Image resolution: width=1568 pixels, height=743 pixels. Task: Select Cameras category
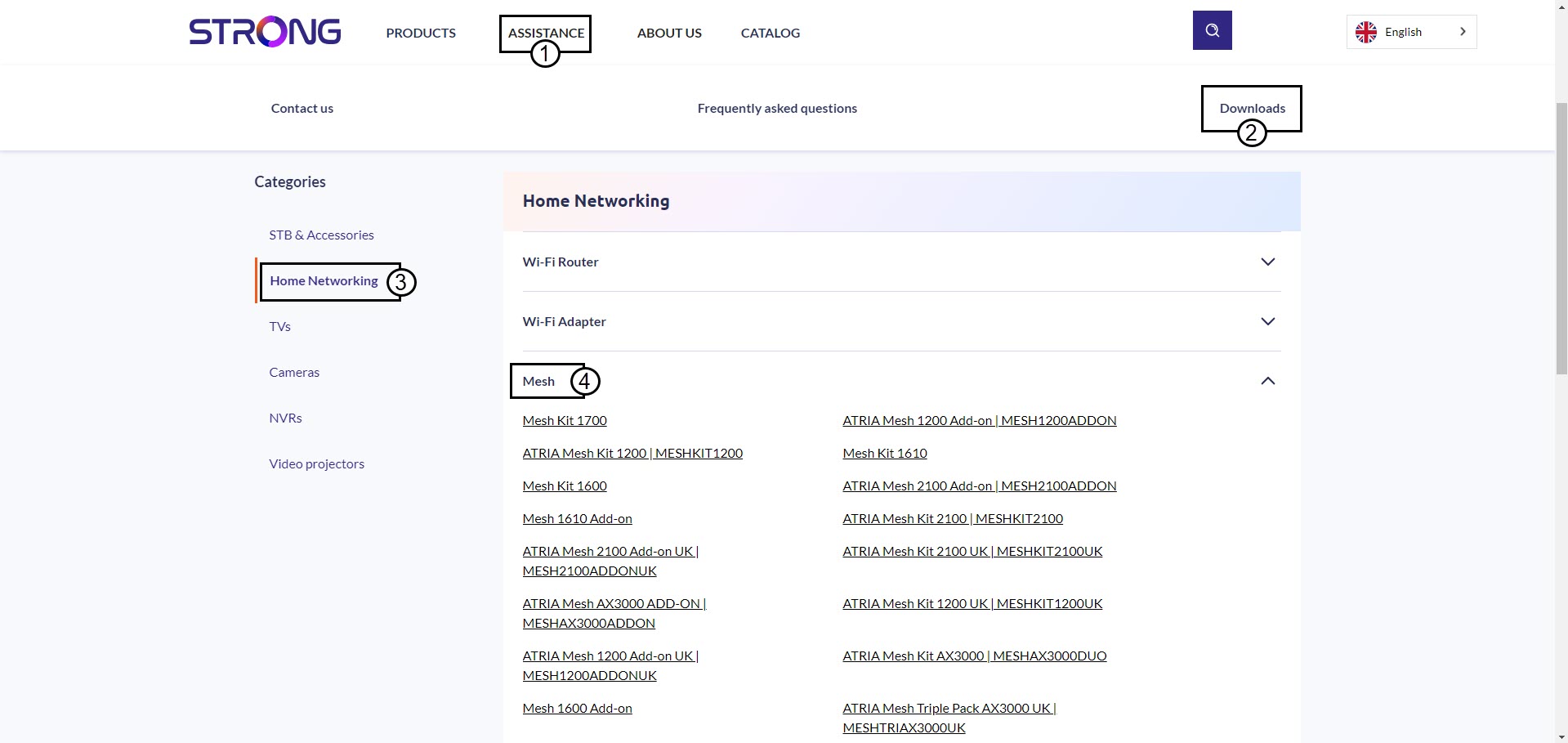[x=294, y=372]
